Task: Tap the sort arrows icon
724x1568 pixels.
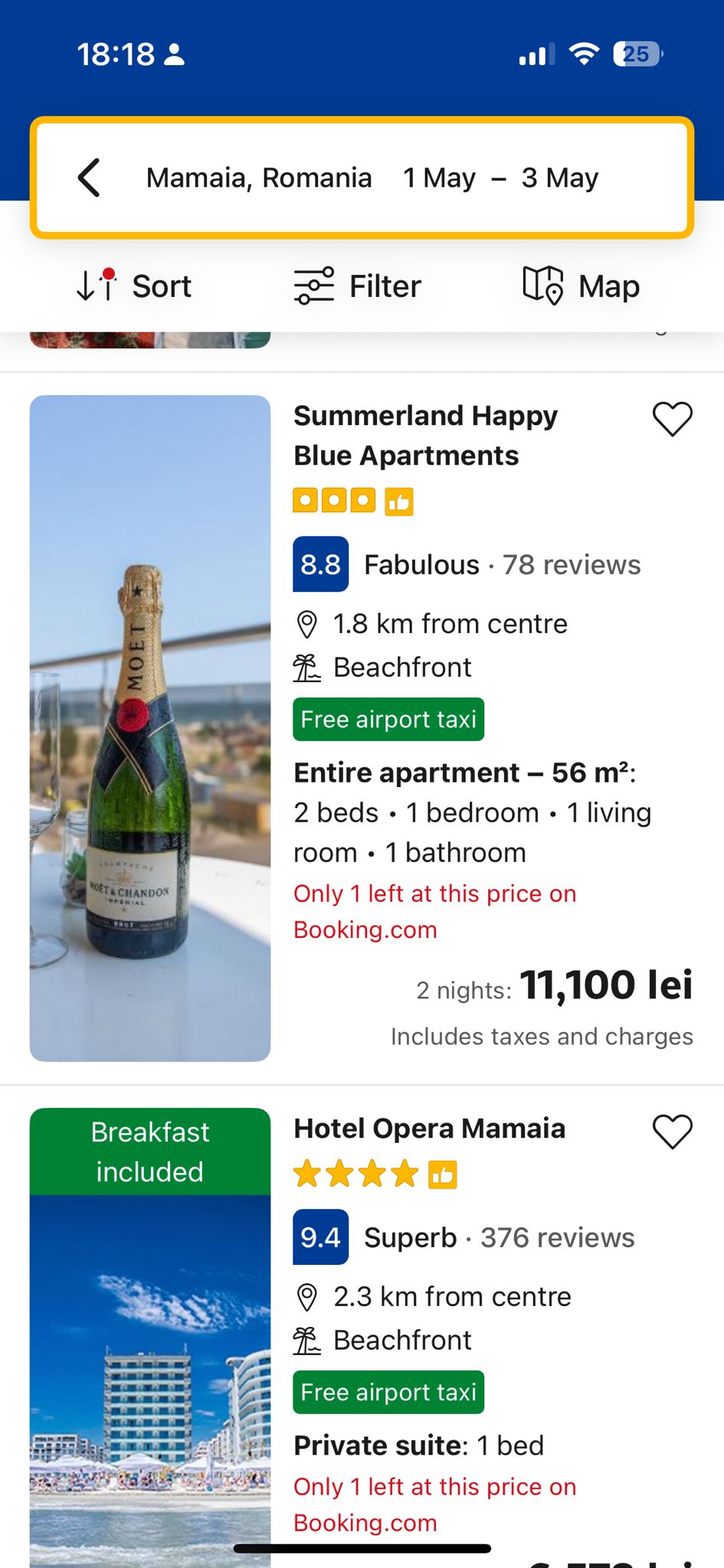Action: (96, 285)
